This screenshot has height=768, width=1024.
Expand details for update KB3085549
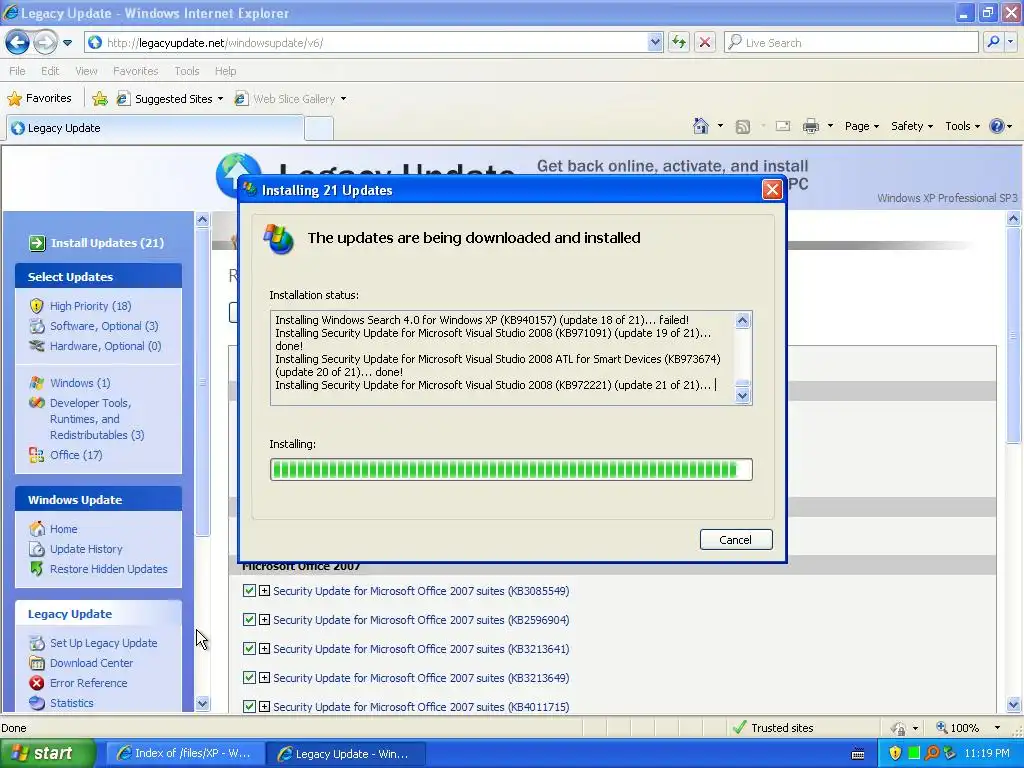pyautogui.click(x=264, y=590)
